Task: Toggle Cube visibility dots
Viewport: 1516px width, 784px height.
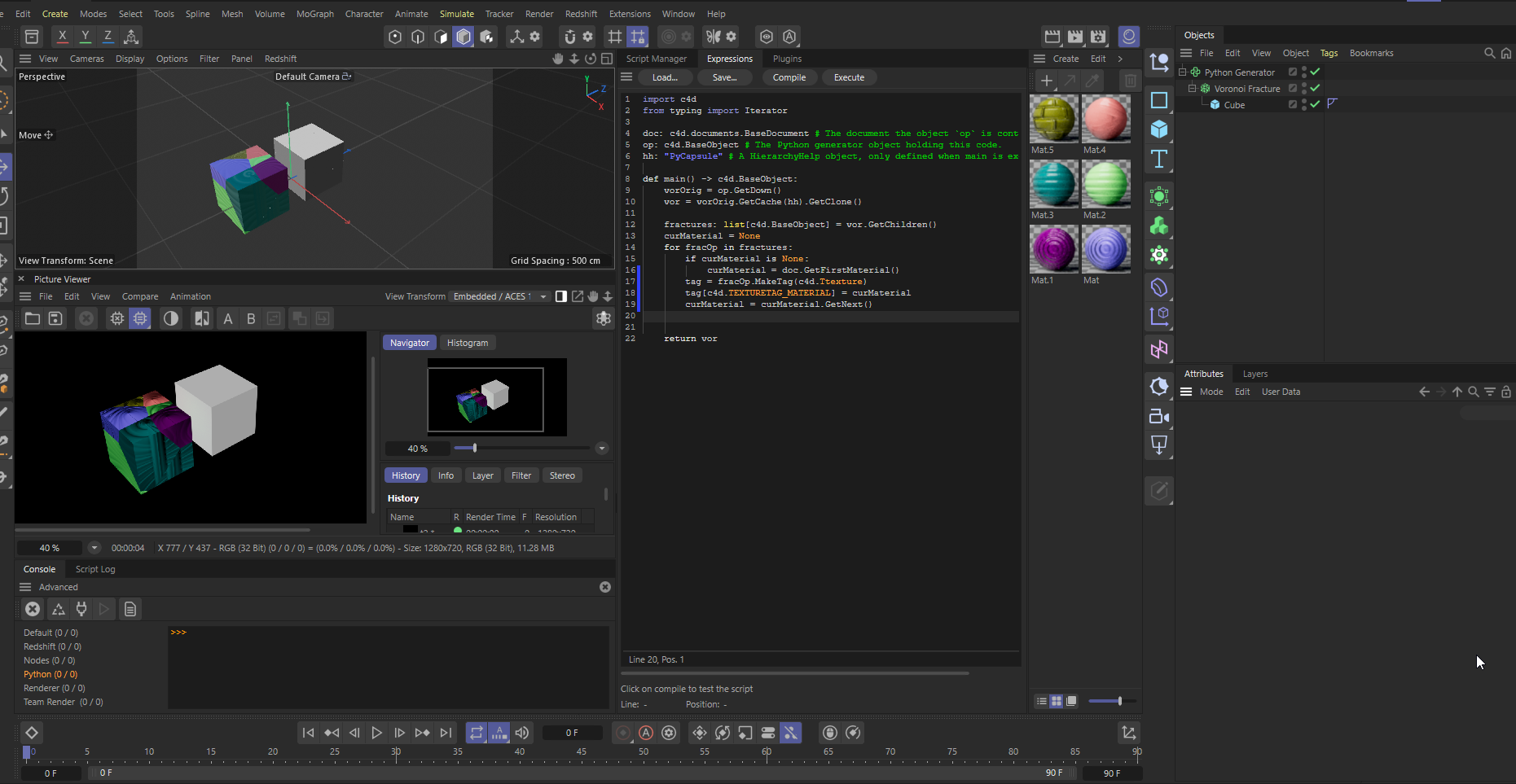Action: click(1303, 104)
